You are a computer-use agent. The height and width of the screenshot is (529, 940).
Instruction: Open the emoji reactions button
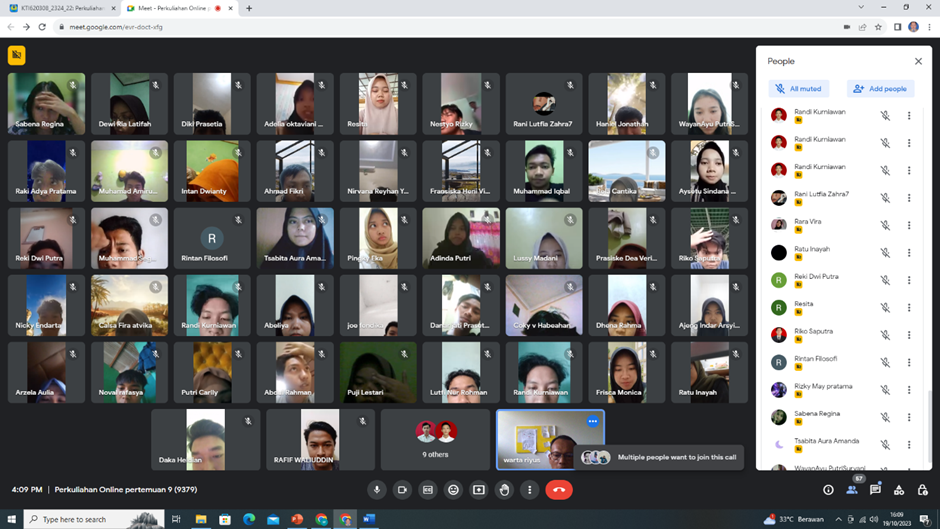pyautogui.click(x=453, y=490)
